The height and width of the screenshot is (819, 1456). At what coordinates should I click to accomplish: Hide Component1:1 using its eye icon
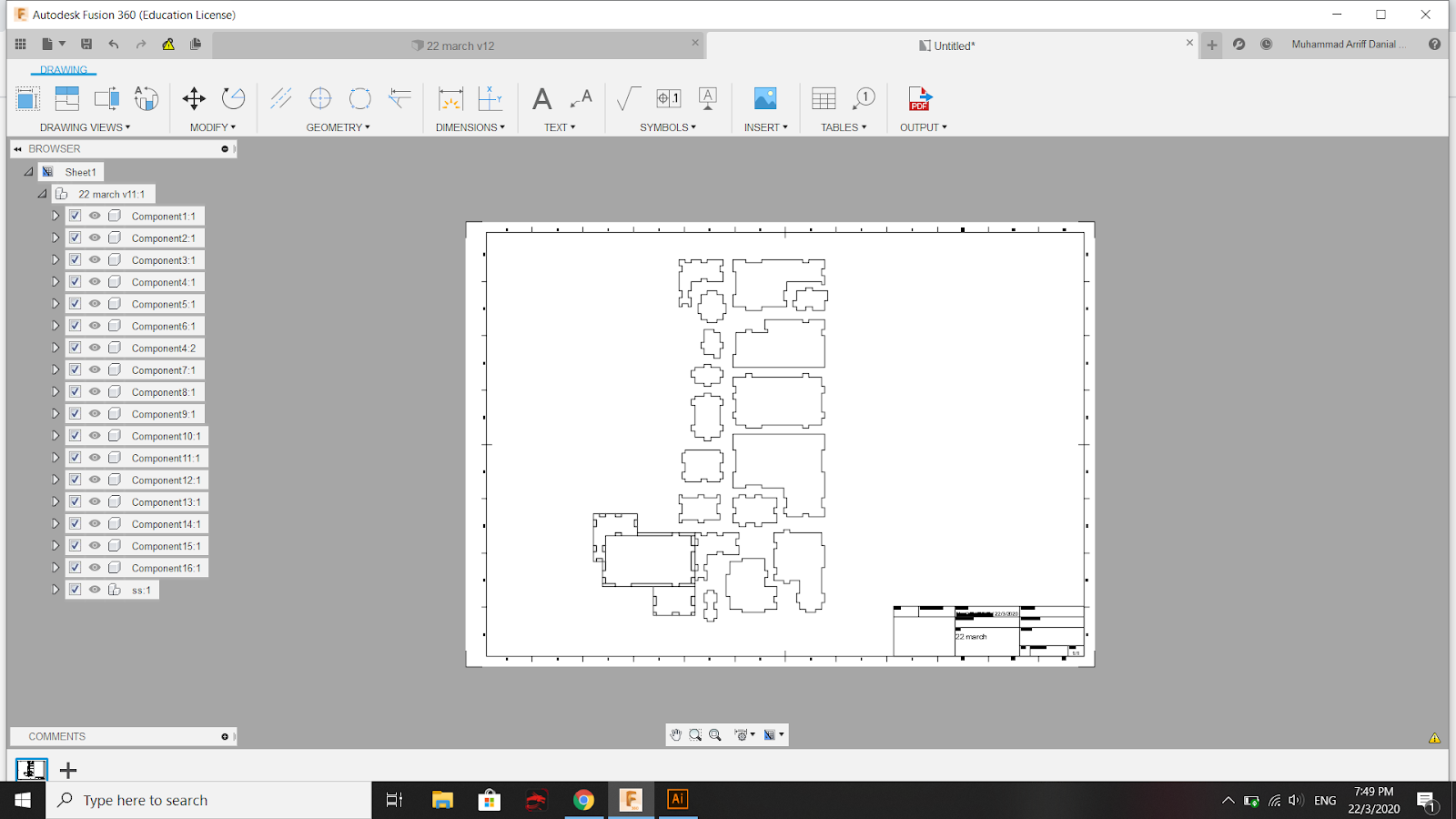pos(94,216)
